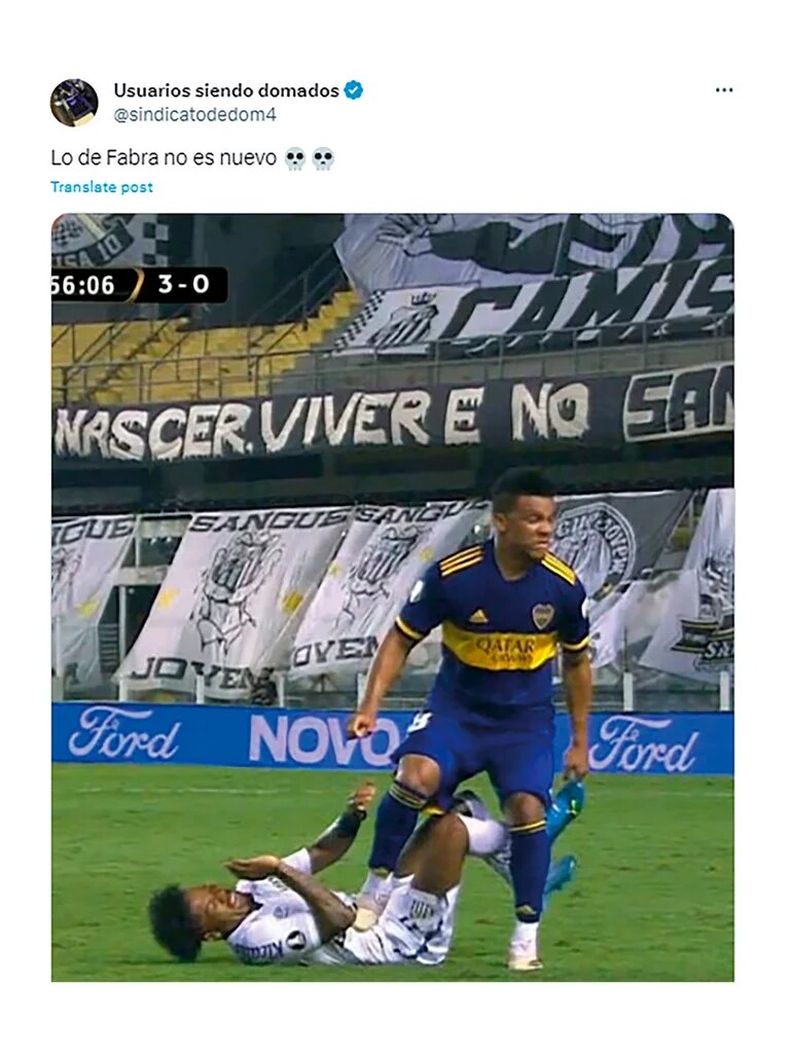Click the first skull emoji
790x1053 pixels.
tap(295, 158)
